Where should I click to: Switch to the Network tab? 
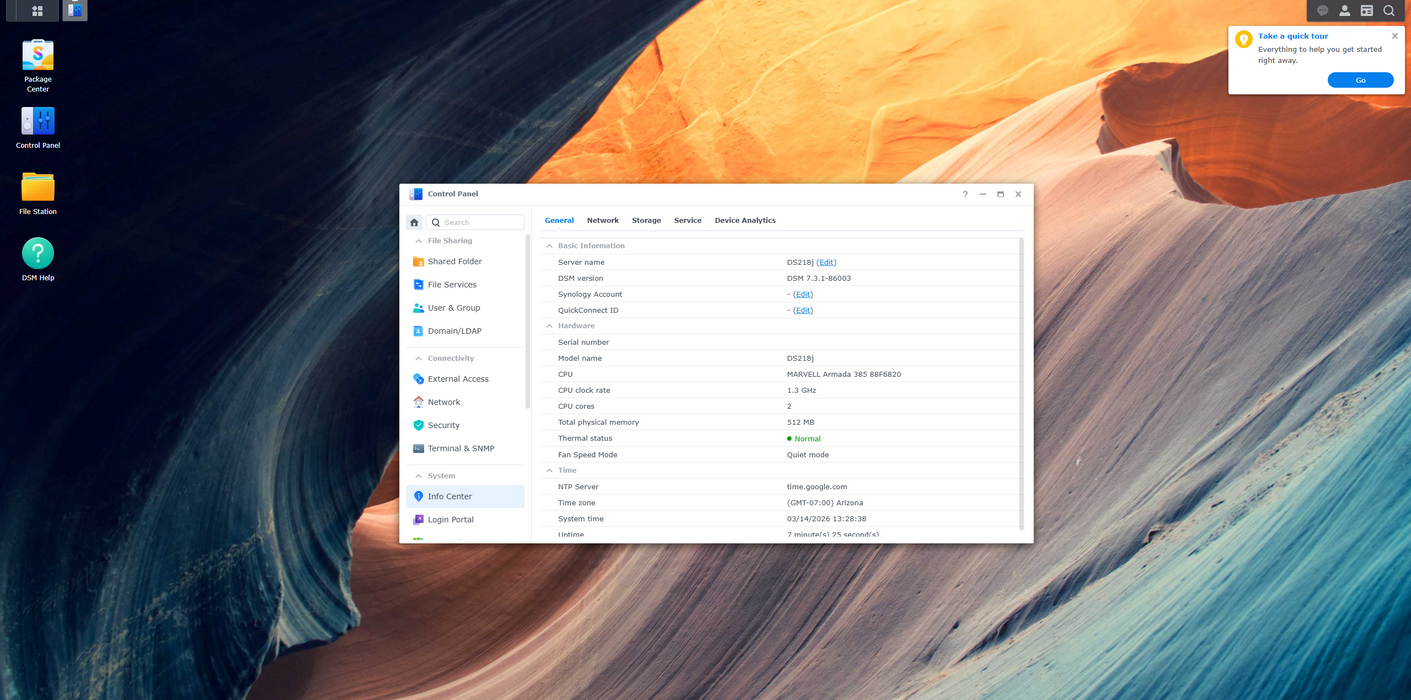coord(602,221)
